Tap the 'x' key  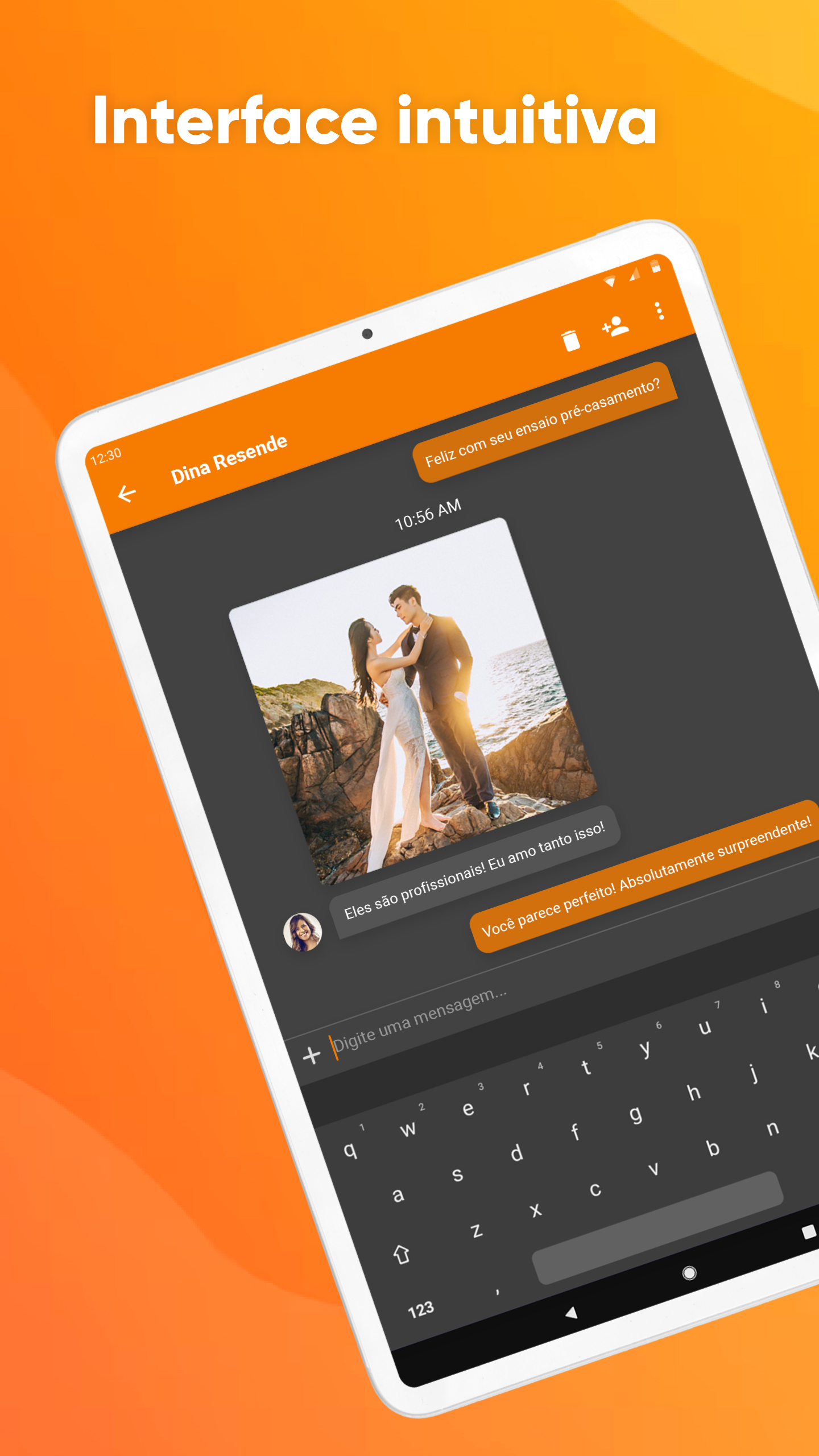point(535,1210)
